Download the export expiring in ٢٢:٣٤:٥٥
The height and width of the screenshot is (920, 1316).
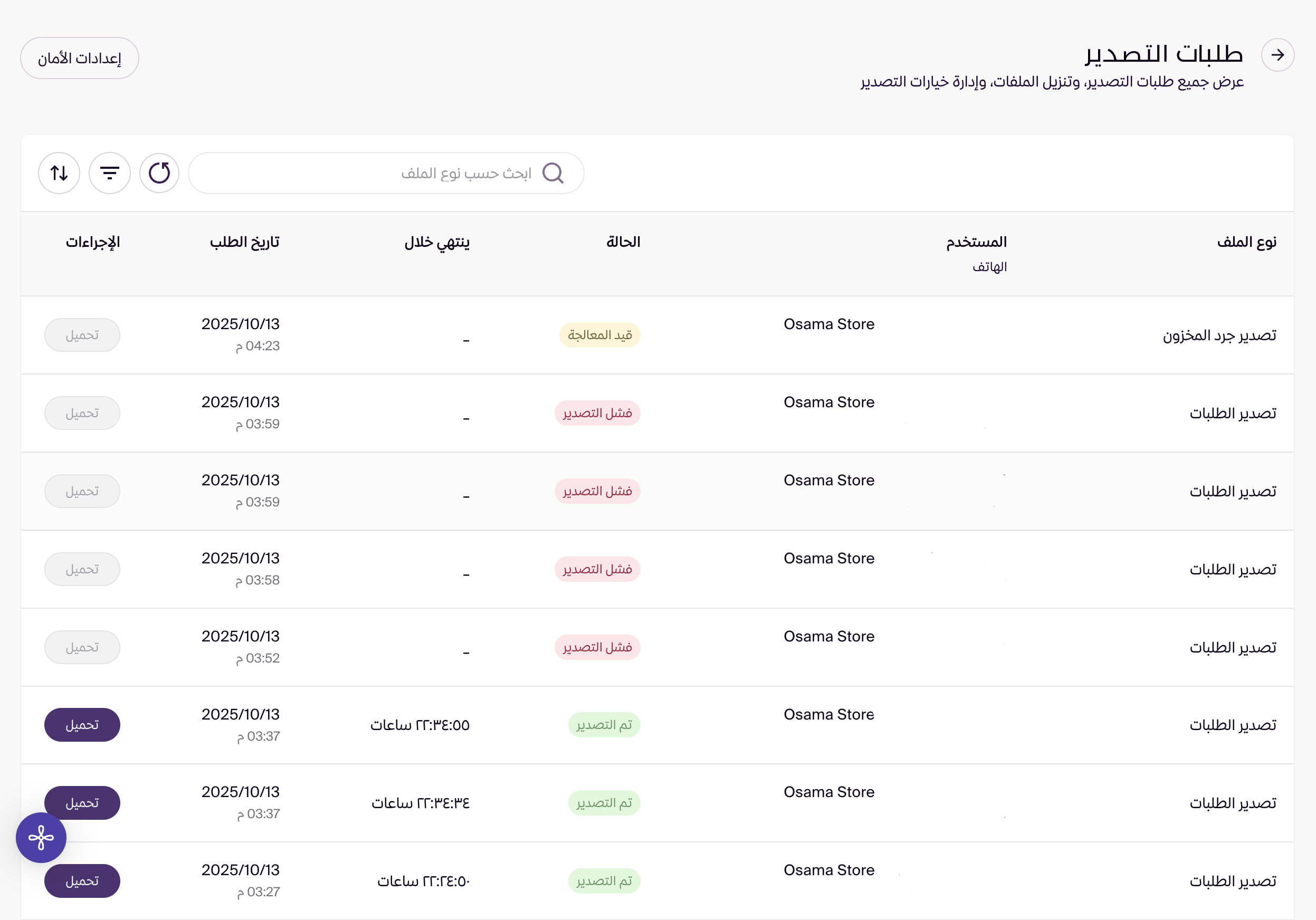(x=82, y=725)
